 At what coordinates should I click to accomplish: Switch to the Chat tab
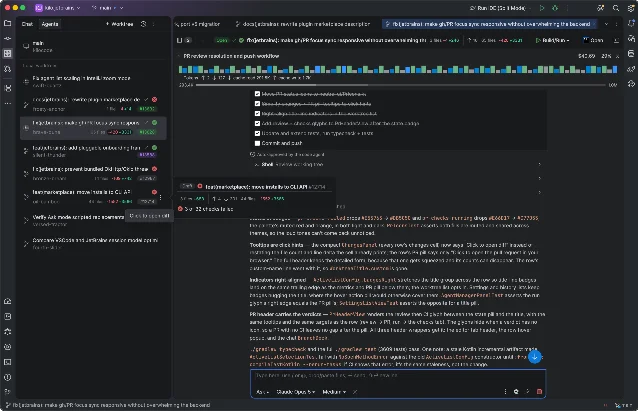point(27,24)
